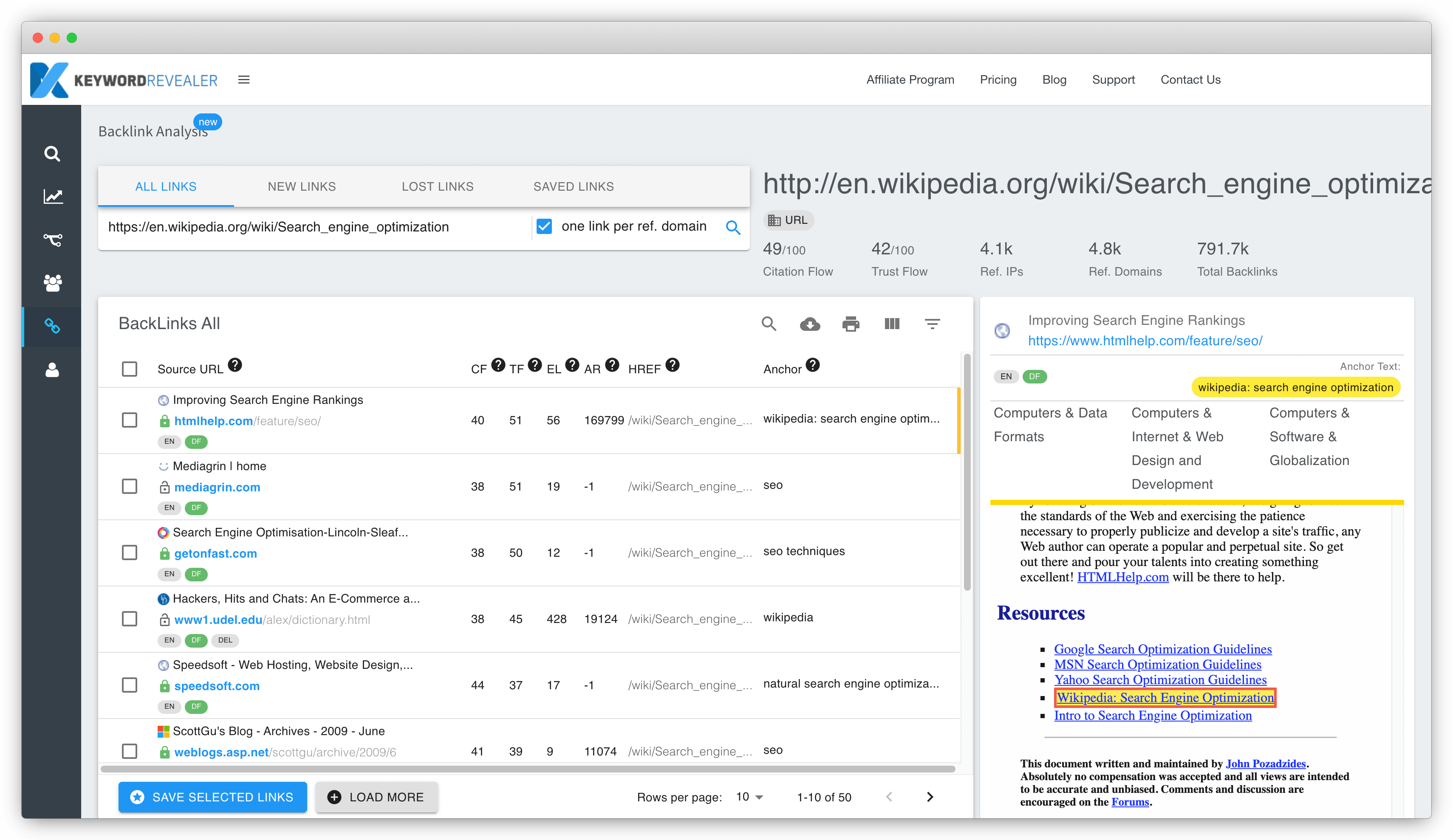Search within the BackLinks All table
The width and height of the screenshot is (1453, 840).
click(x=769, y=324)
